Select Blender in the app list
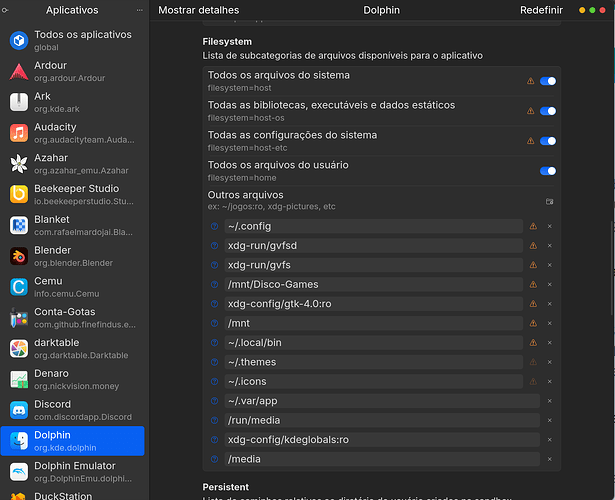The width and height of the screenshot is (615, 500). click(x=73, y=256)
